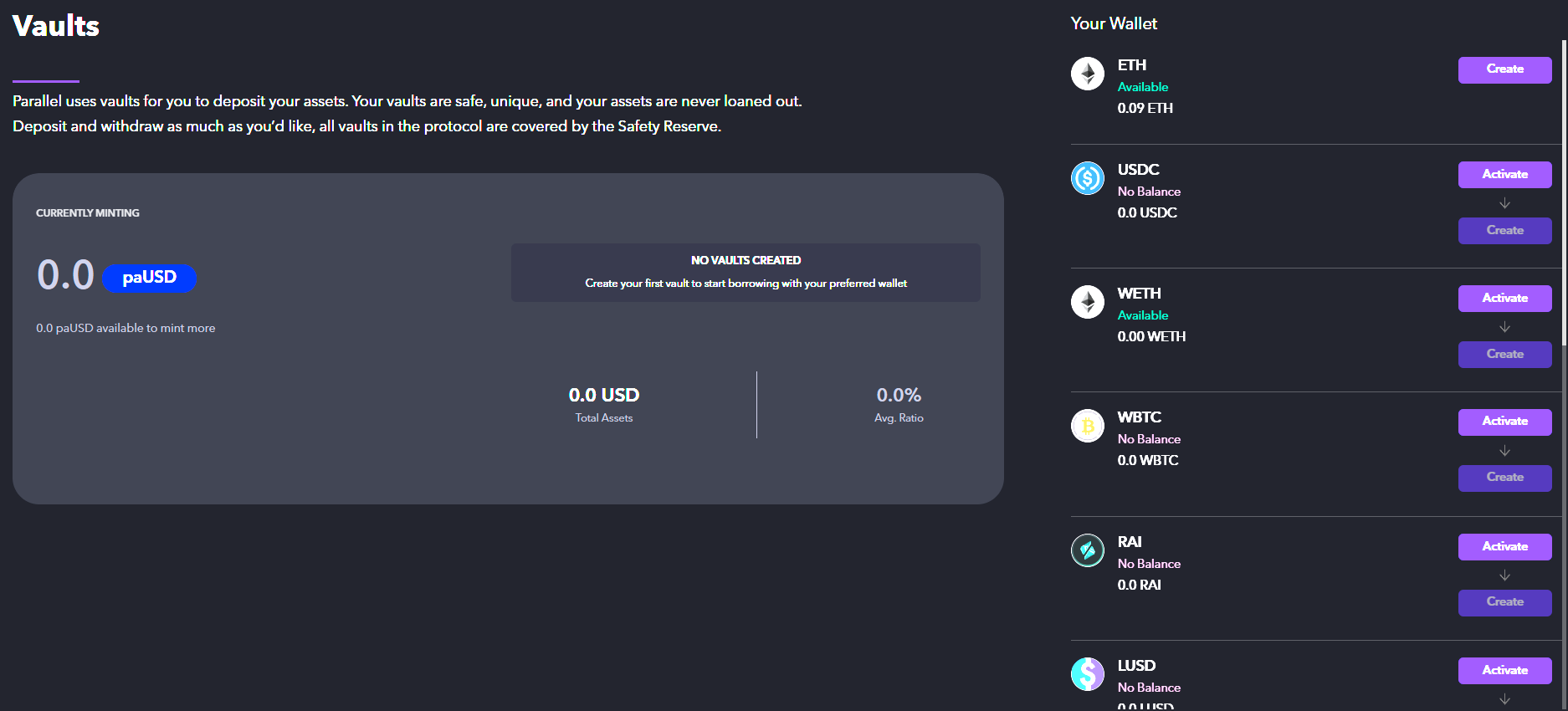1568x711 pixels.
Task: Click the WETH token icon
Action: [x=1087, y=302]
